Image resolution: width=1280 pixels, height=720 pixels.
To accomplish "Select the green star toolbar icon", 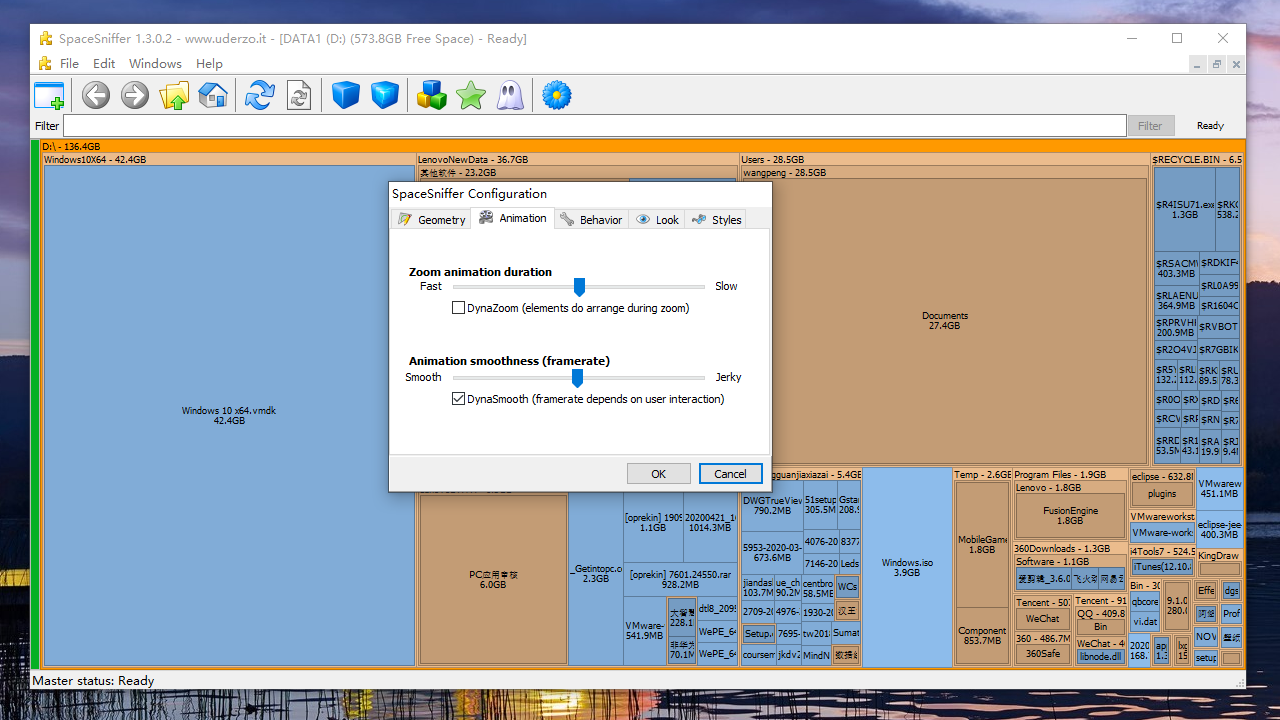I will pos(470,95).
